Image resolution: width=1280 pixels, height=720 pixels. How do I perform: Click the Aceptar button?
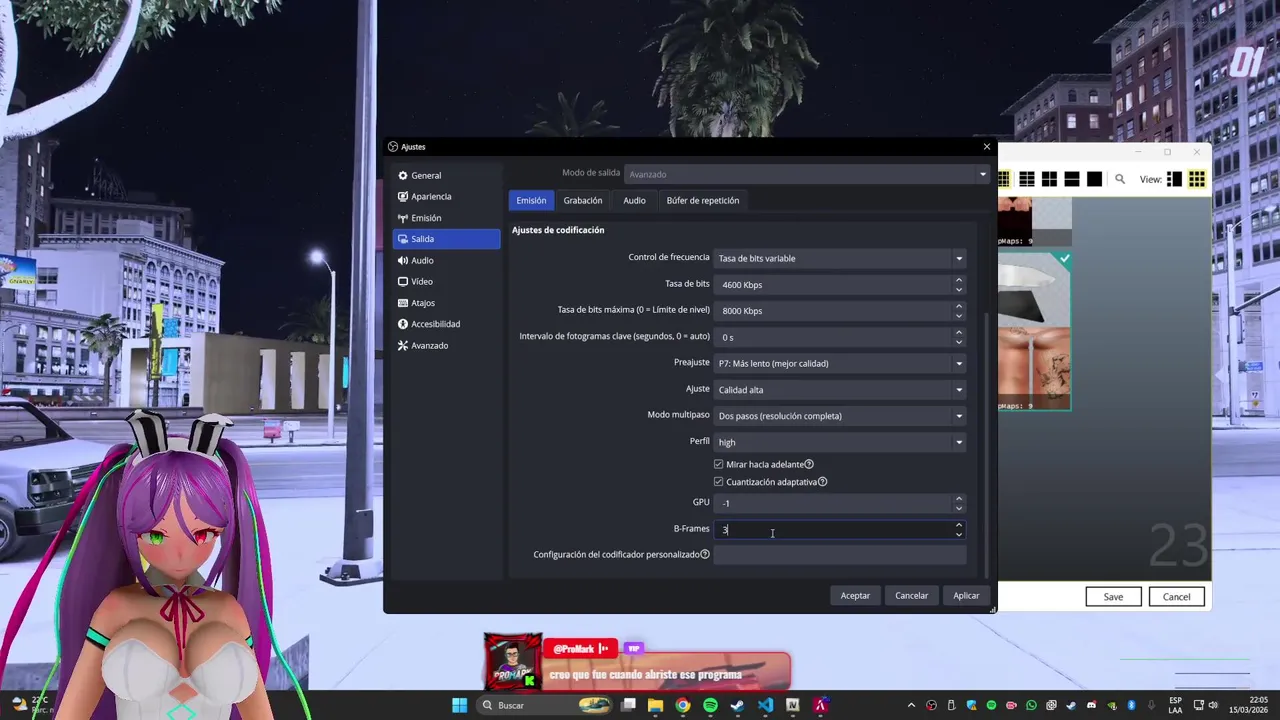[x=855, y=596]
